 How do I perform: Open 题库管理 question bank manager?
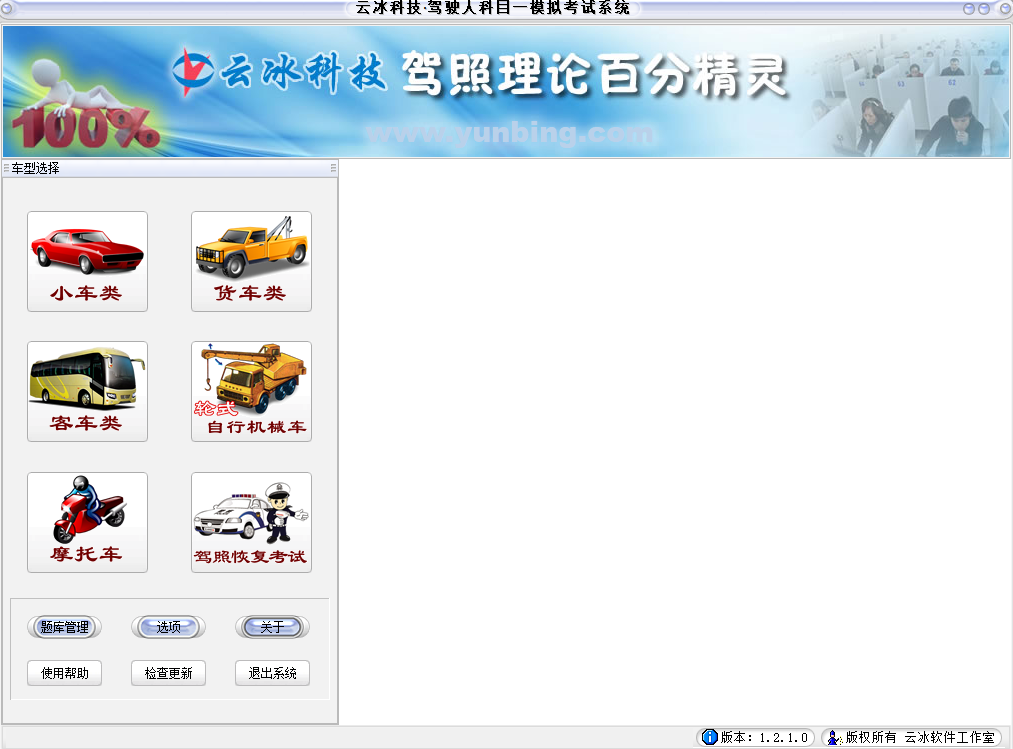point(65,627)
